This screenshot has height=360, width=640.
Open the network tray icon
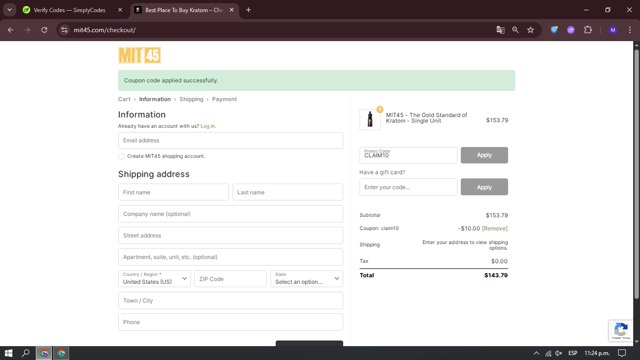[548, 353]
